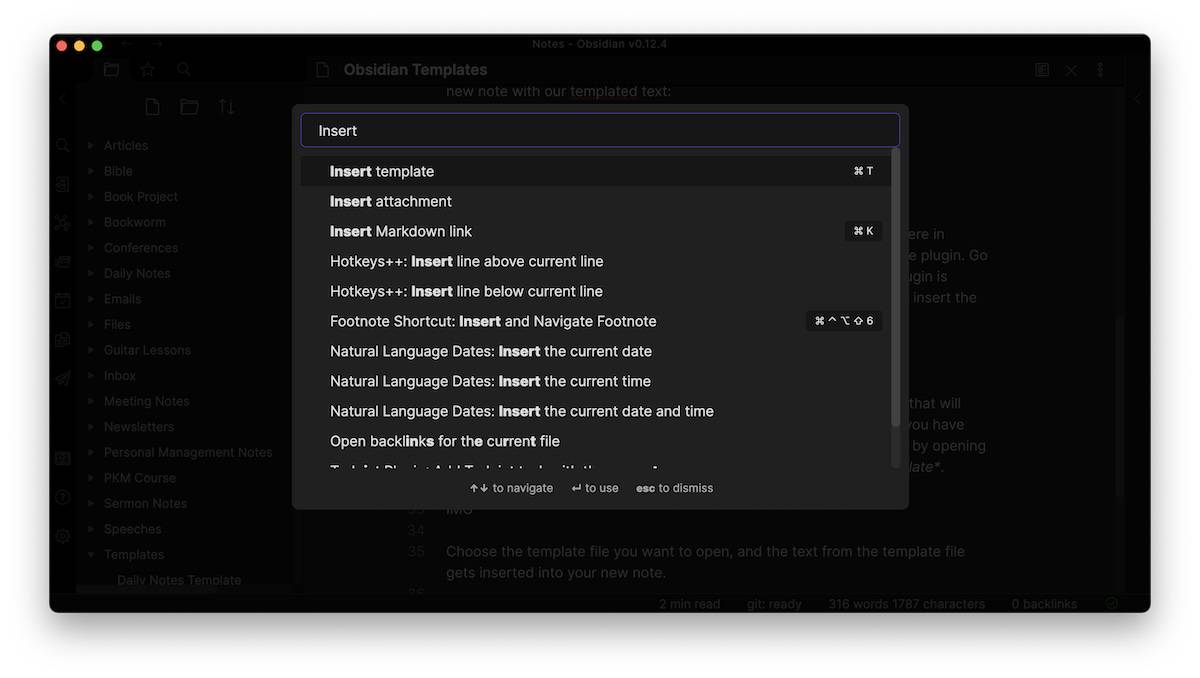Collapse the Templates folder arrow

point(91,555)
